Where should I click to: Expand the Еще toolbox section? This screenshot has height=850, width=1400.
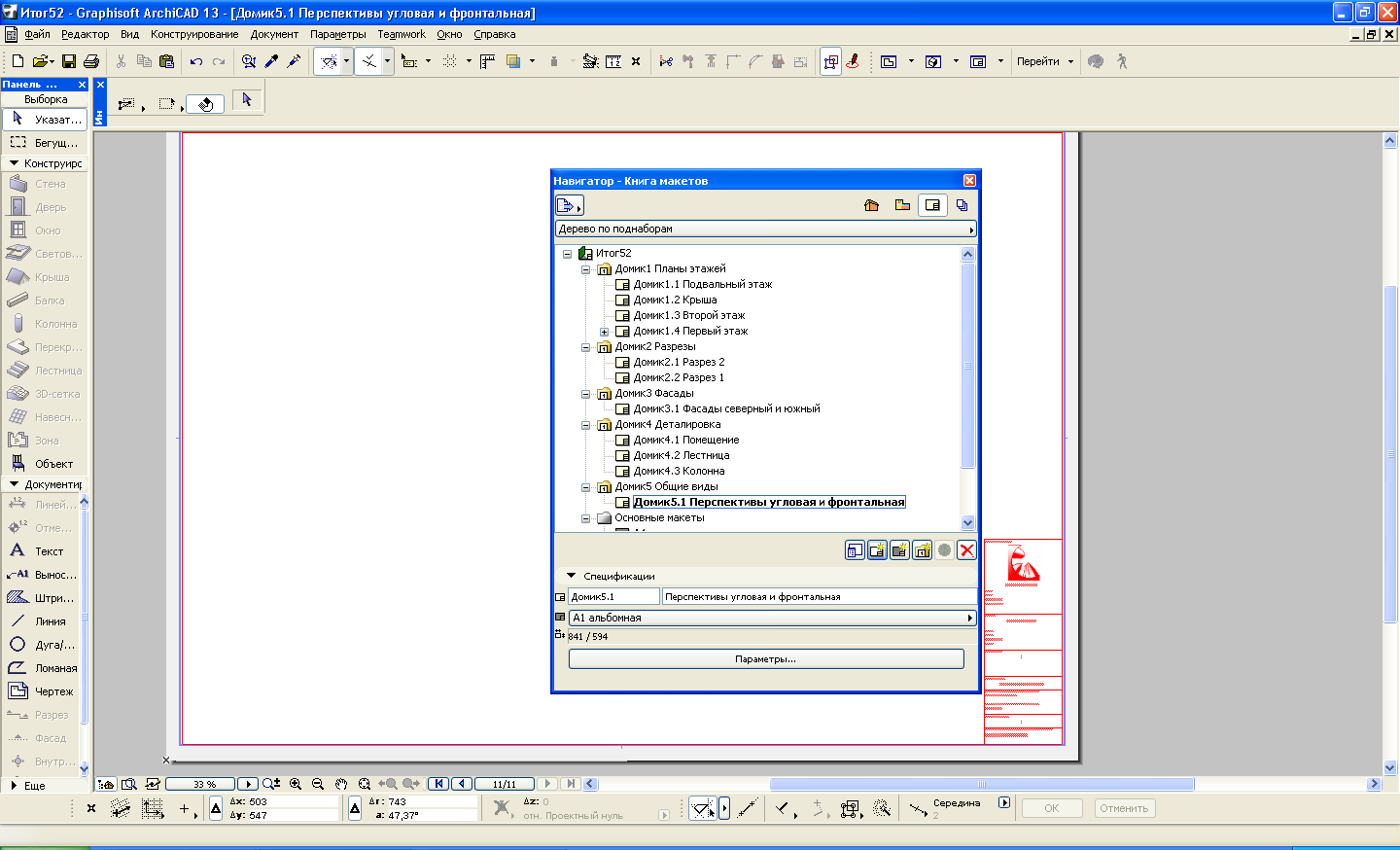tap(14, 785)
